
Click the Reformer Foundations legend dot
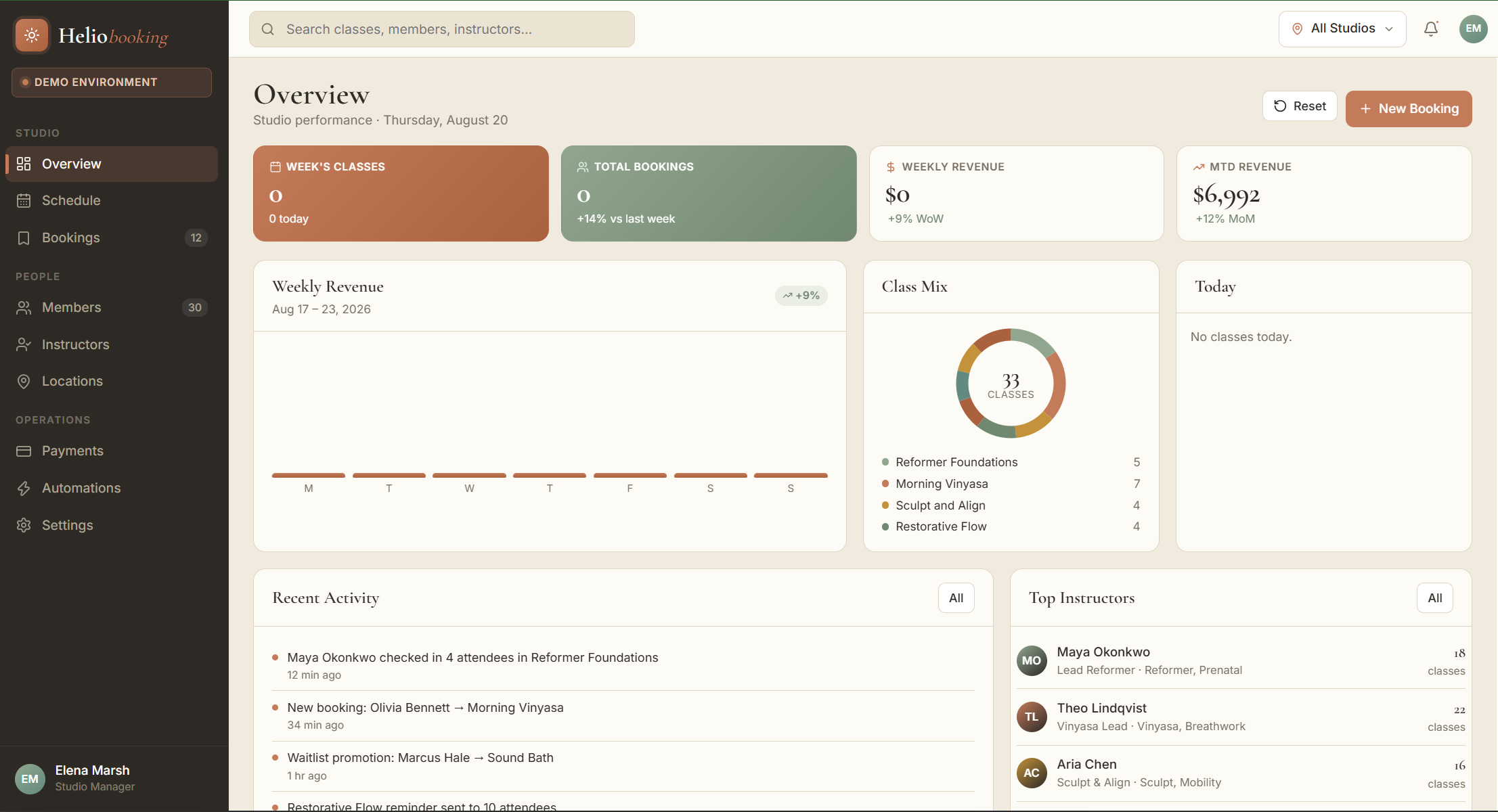click(885, 462)
